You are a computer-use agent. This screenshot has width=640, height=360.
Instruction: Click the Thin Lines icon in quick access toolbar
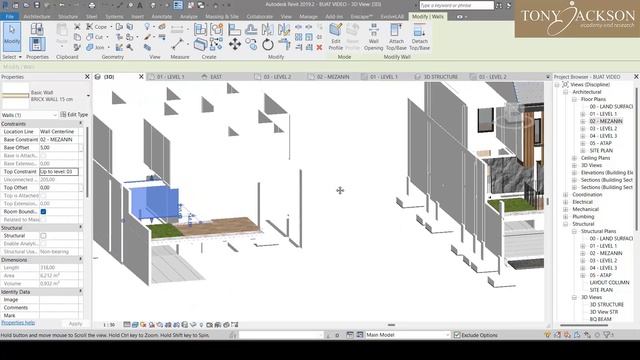178,5
